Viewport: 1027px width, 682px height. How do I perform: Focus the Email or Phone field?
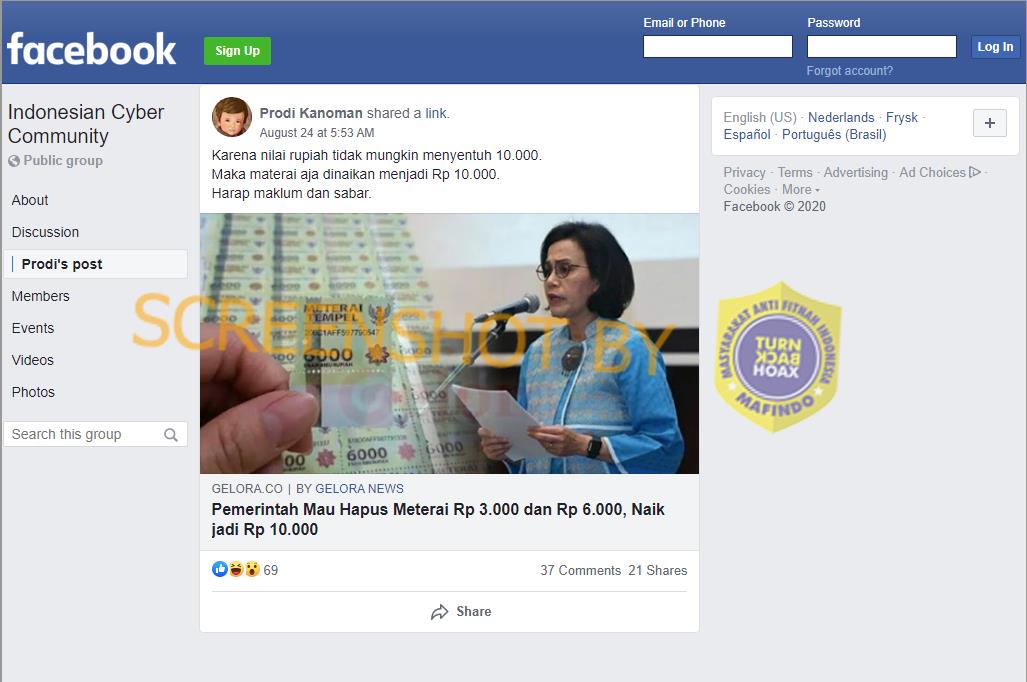(x=718, y=47)
